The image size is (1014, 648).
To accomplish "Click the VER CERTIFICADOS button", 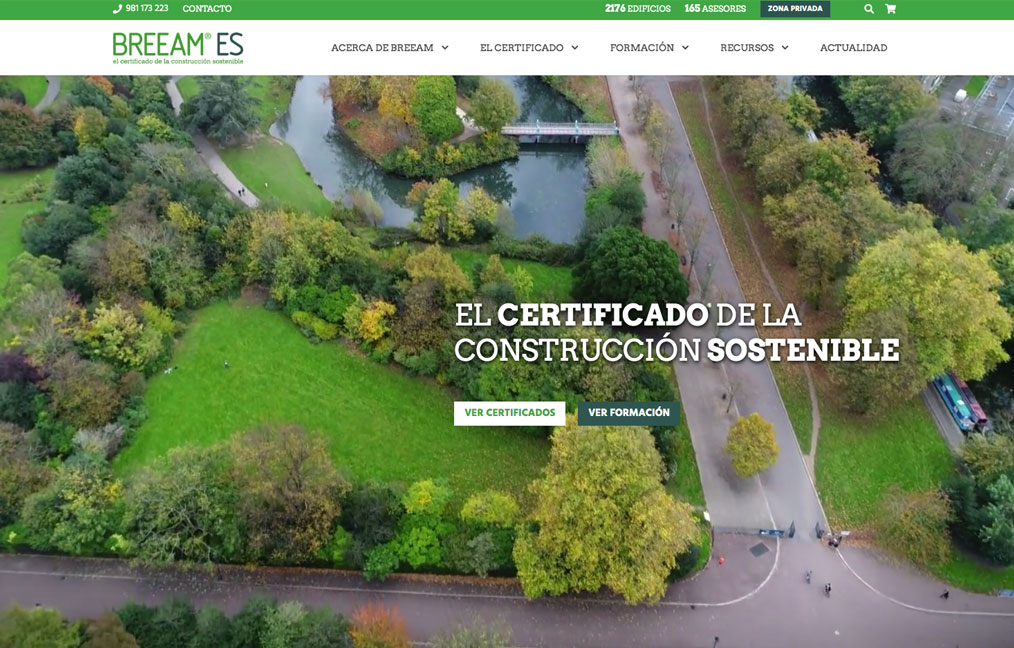I will tap(510, 413).
